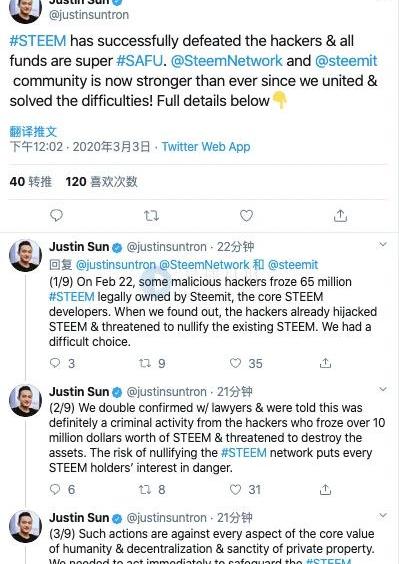Open the dropdown chevron on the (2/9) tweet

(x=383, y=389)
